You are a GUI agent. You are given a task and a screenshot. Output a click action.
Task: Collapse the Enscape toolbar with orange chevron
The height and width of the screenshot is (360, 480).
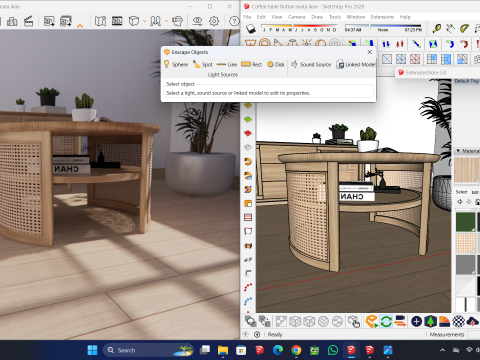80,26
